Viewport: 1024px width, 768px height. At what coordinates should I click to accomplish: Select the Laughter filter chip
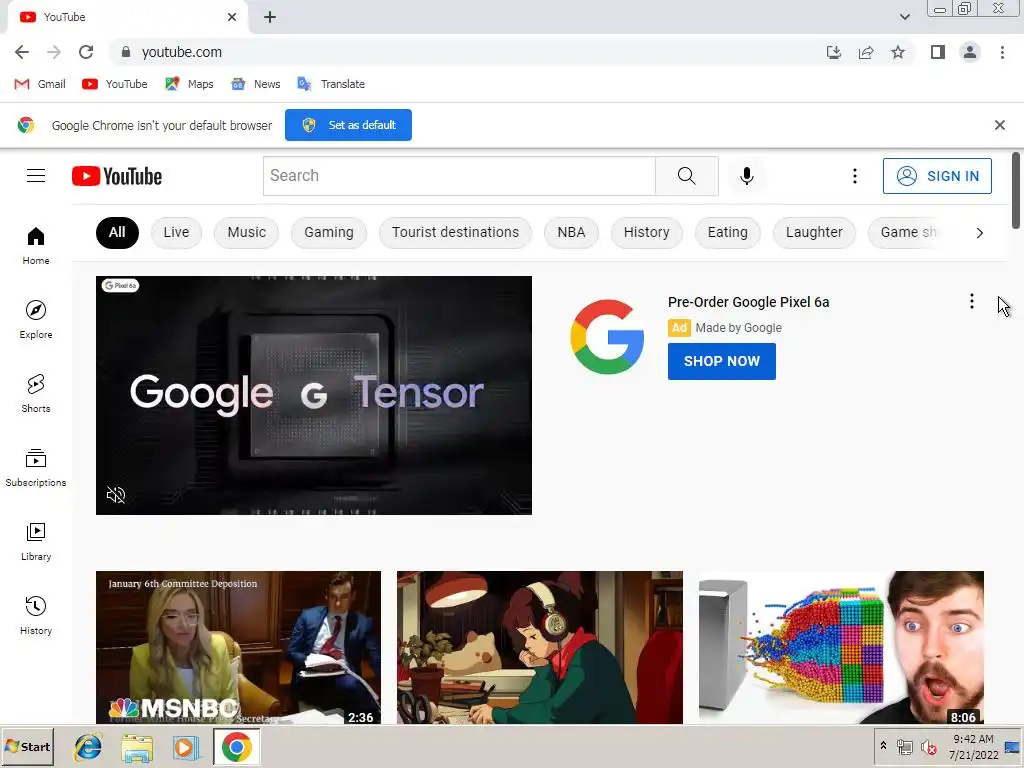tap(814, 232)
